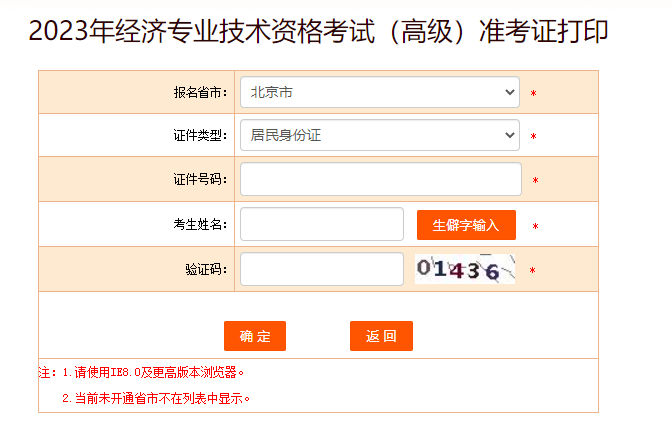The width and height of the screenshot is (672, 440).
Task: Expand the 证件类型 dropdown showing 居民身份证
Action: coord(380,135)
